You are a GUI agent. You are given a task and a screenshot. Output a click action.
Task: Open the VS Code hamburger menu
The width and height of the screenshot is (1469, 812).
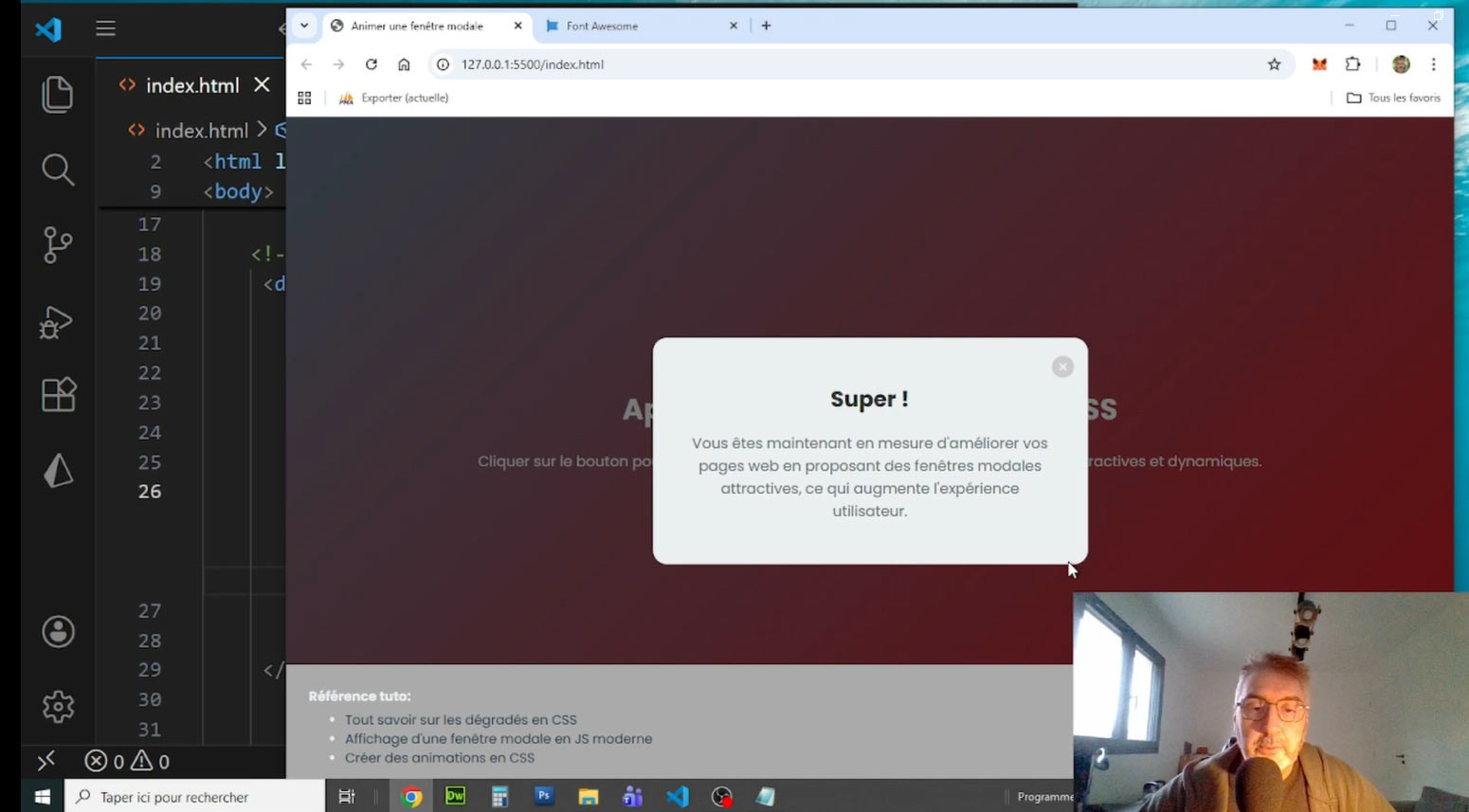click(105, 28)
